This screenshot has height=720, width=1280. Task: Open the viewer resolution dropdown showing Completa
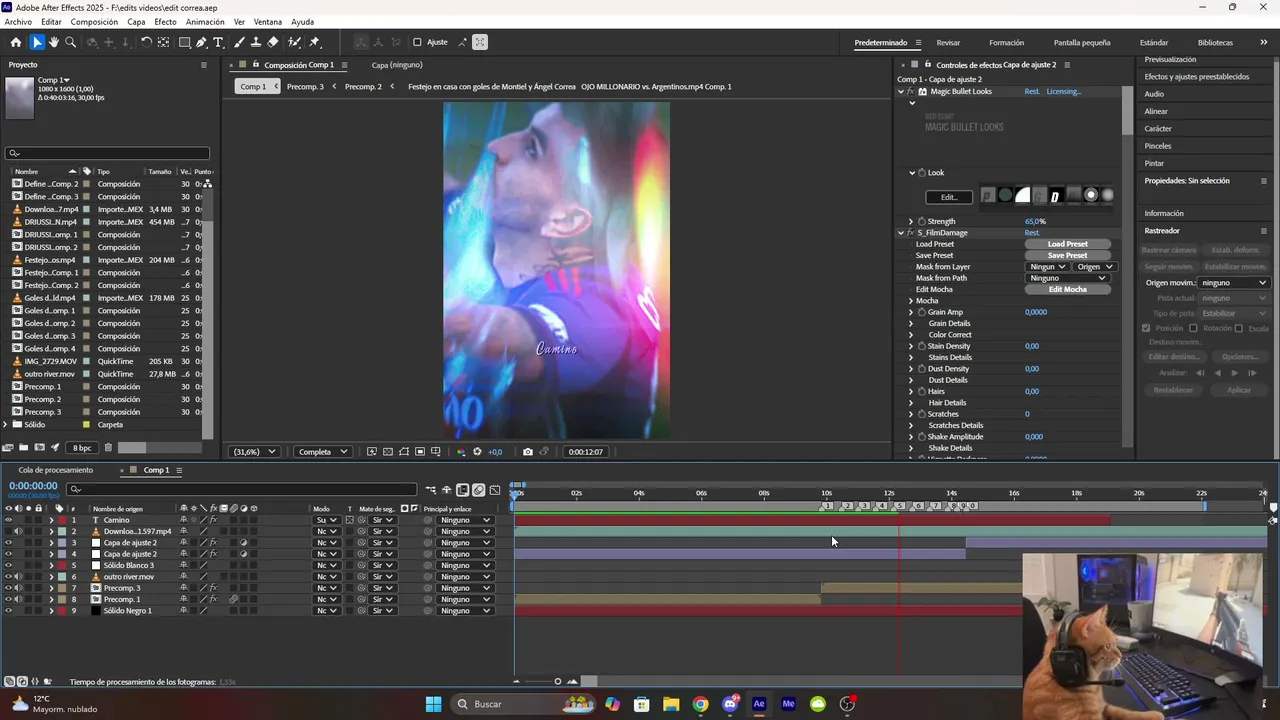pos(322,452)
